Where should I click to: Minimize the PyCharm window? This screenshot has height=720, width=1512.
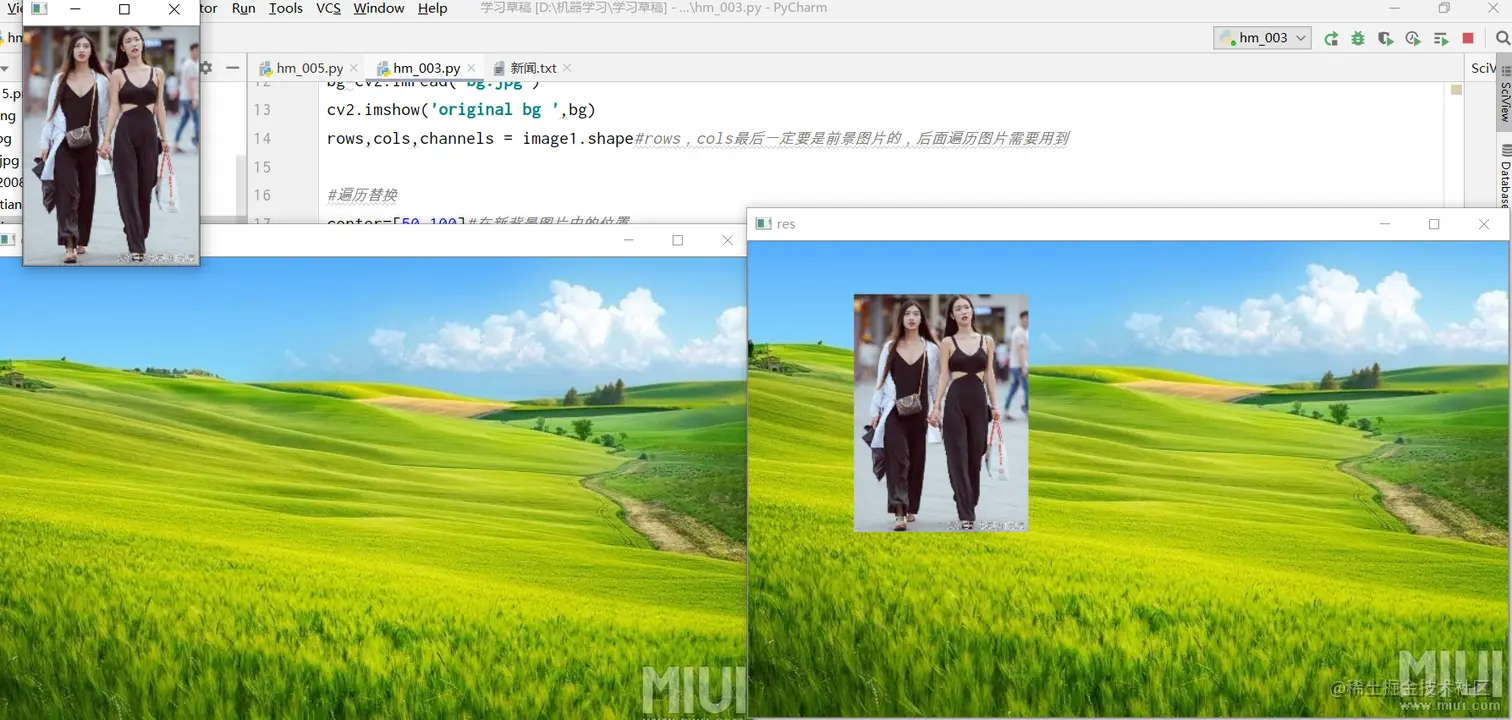[x=1394, y=8]
